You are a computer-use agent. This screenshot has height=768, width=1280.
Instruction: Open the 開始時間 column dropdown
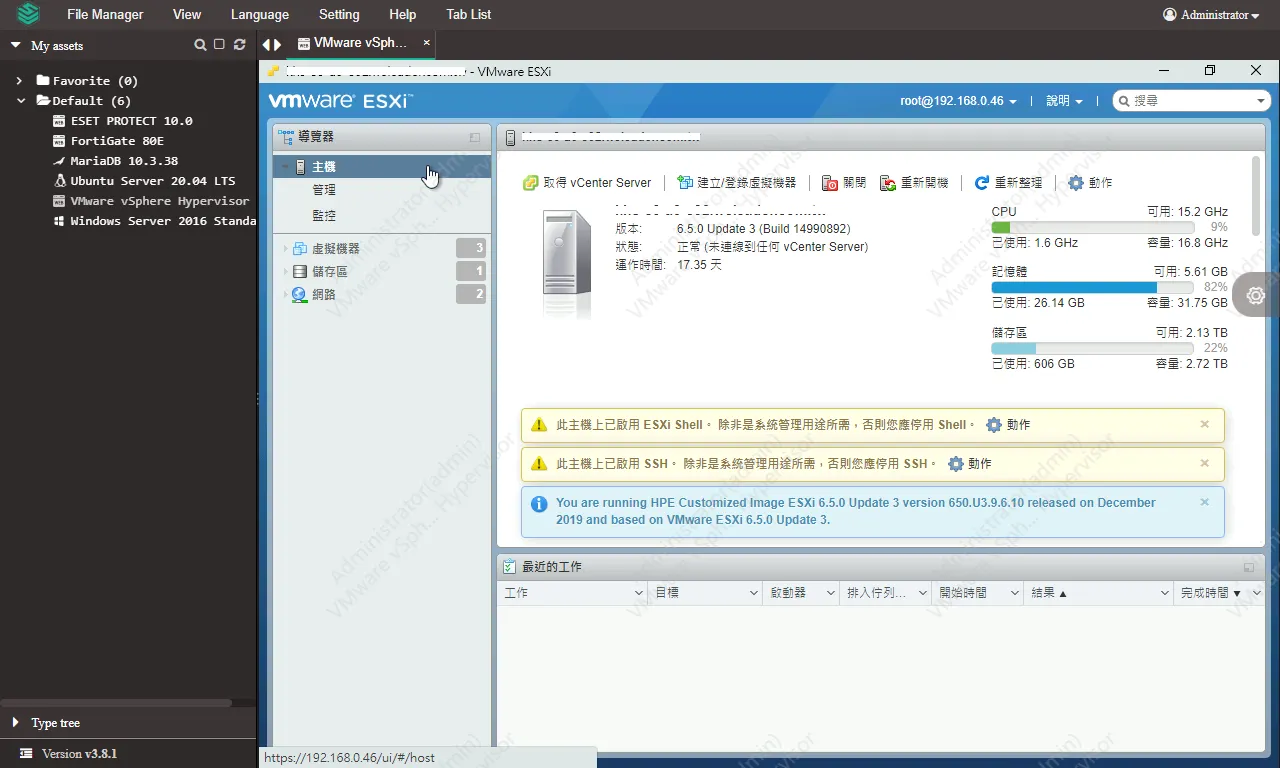coord(1013,593)
